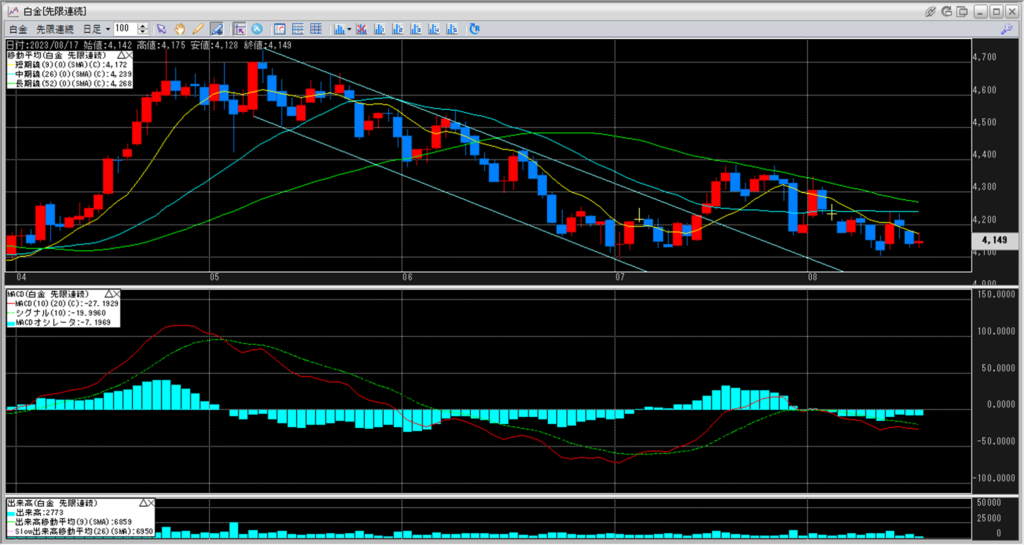This screenshot has width=1024, height=545.
Task: Open the indicator chart dropdown arrow
Action: [x=347, y=29]
